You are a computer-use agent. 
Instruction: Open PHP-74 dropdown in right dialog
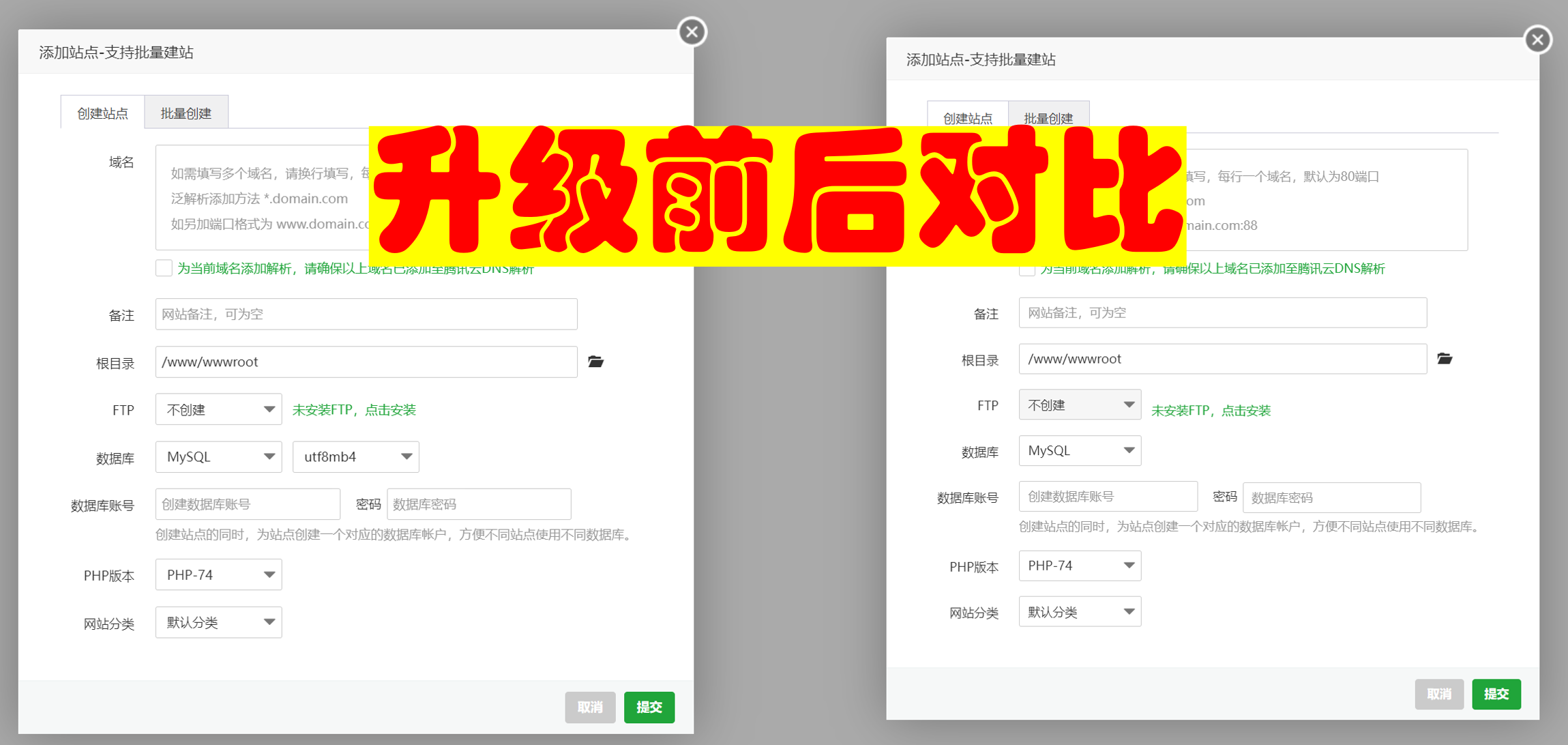[1080, 566]
